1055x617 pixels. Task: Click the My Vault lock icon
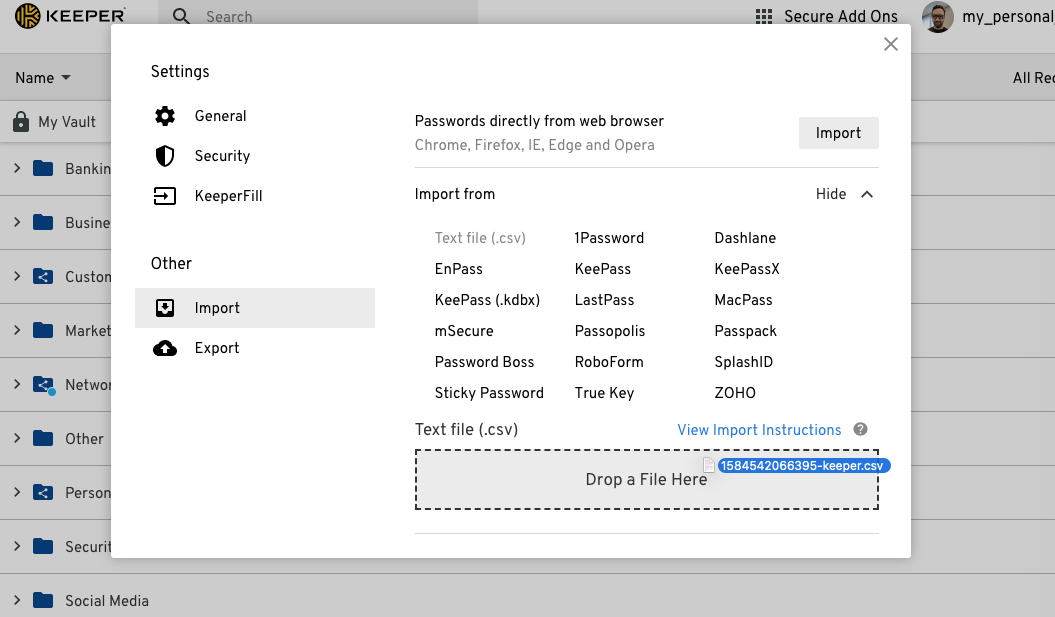coord(21,122)
